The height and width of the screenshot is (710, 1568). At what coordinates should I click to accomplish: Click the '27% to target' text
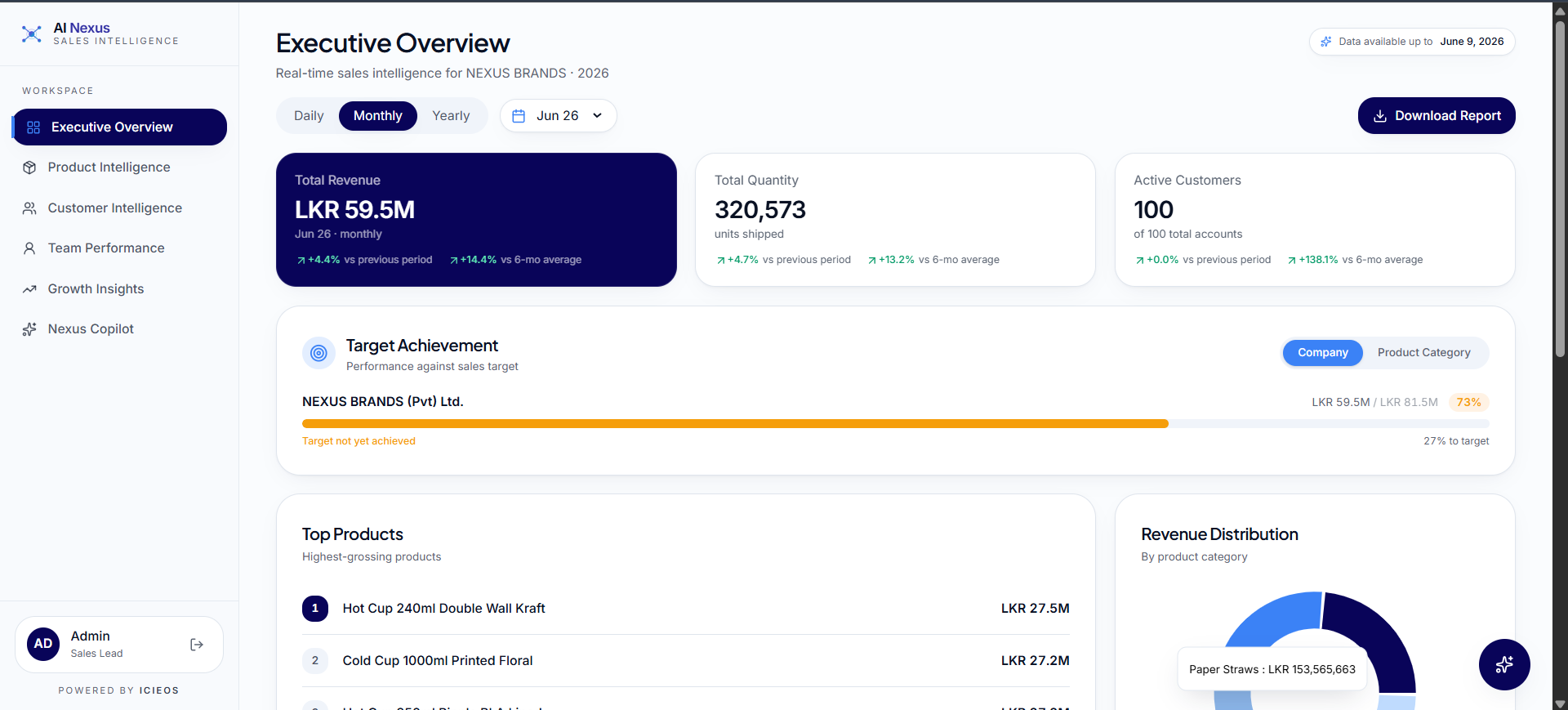click(x=1456, y=441)
